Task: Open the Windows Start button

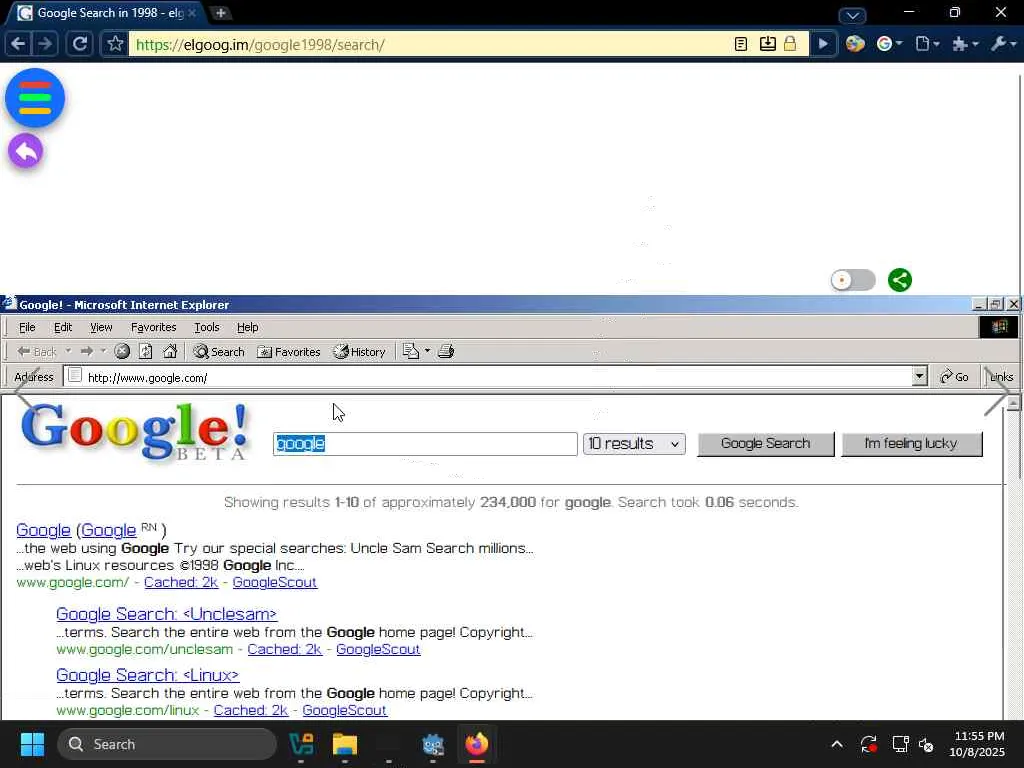Action: pyautogui.click(x=32, y=744)
